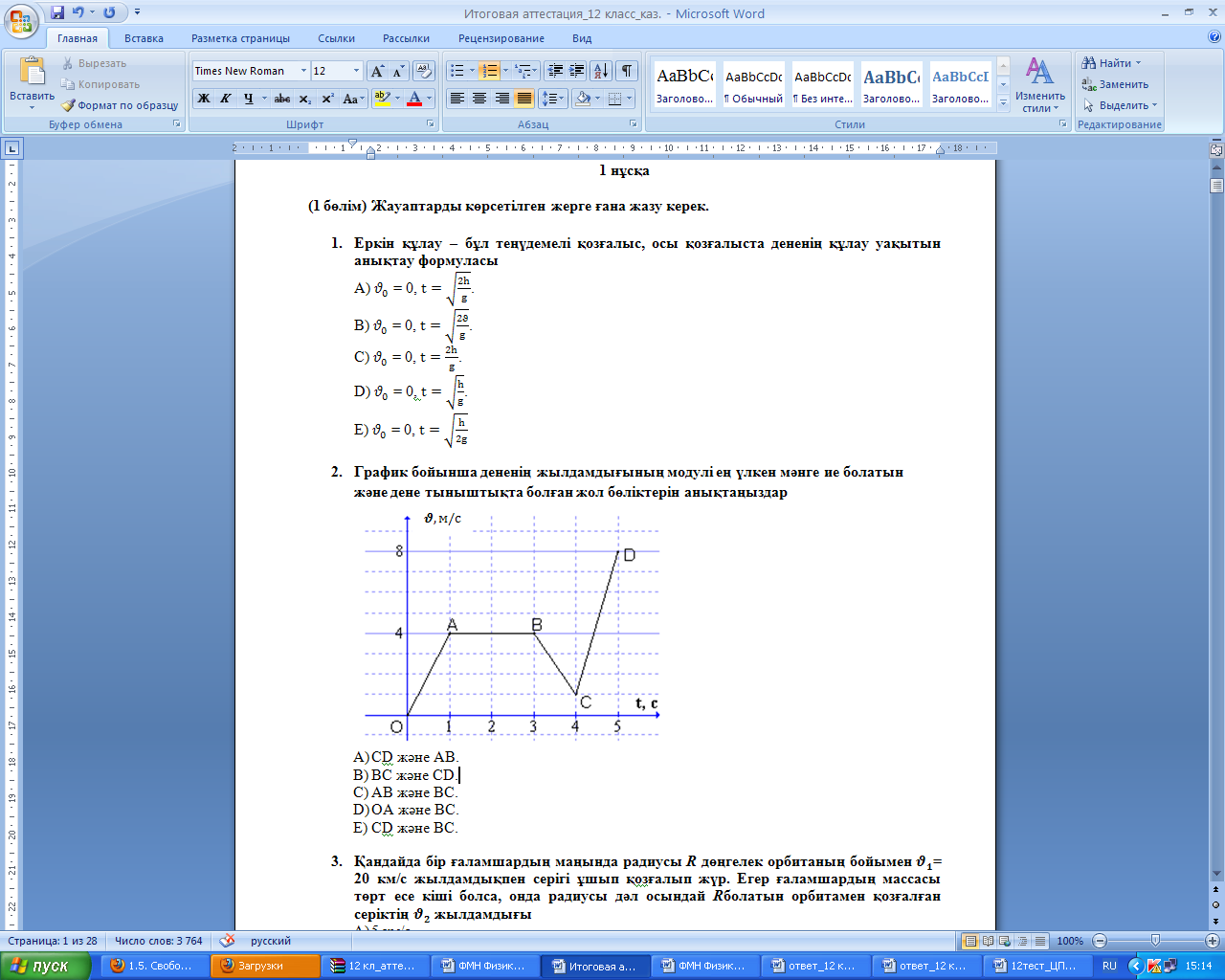The width and height of the screenshot is (1225, 980).
Task: Click Вырезать to cut selection
Action: tap(94, 63)
